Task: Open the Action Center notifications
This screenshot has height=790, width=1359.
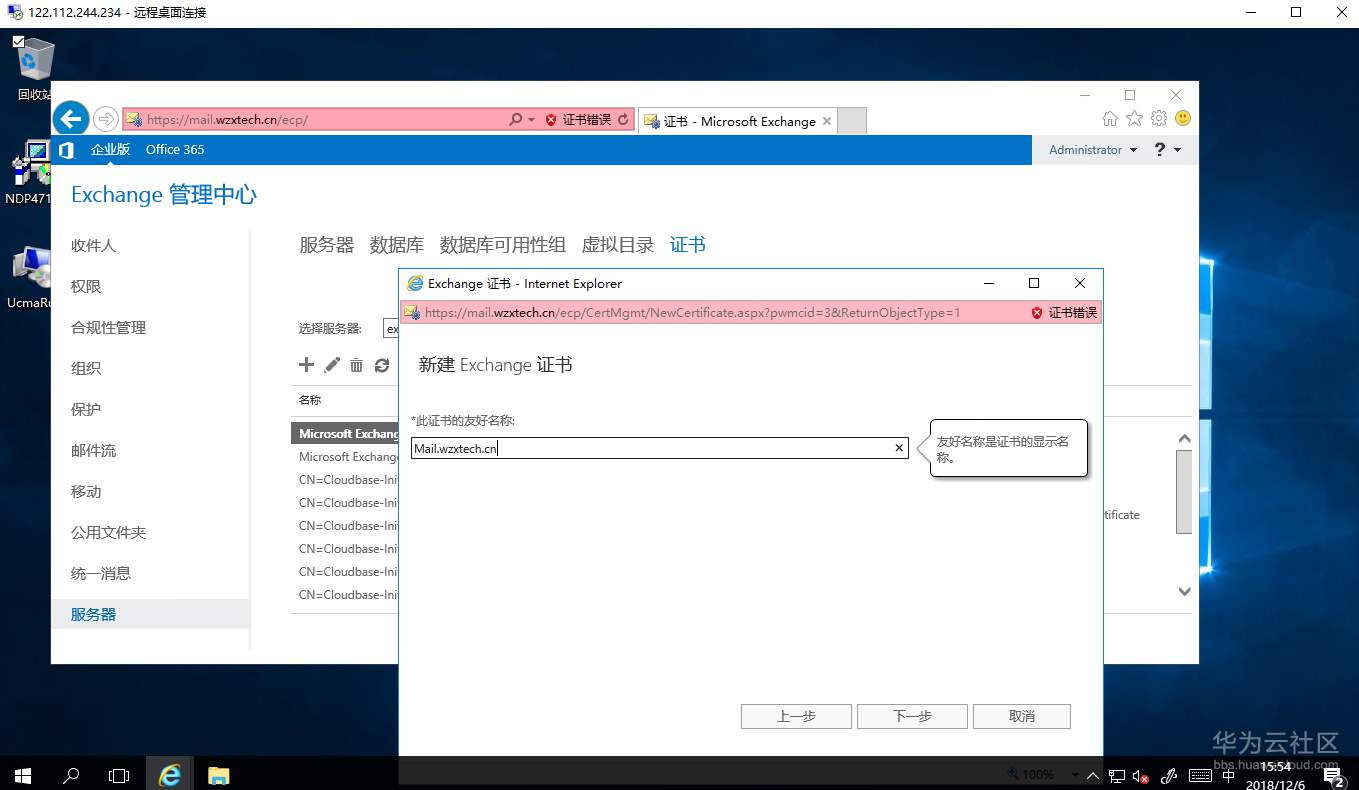Action: tap(1331, 773)
